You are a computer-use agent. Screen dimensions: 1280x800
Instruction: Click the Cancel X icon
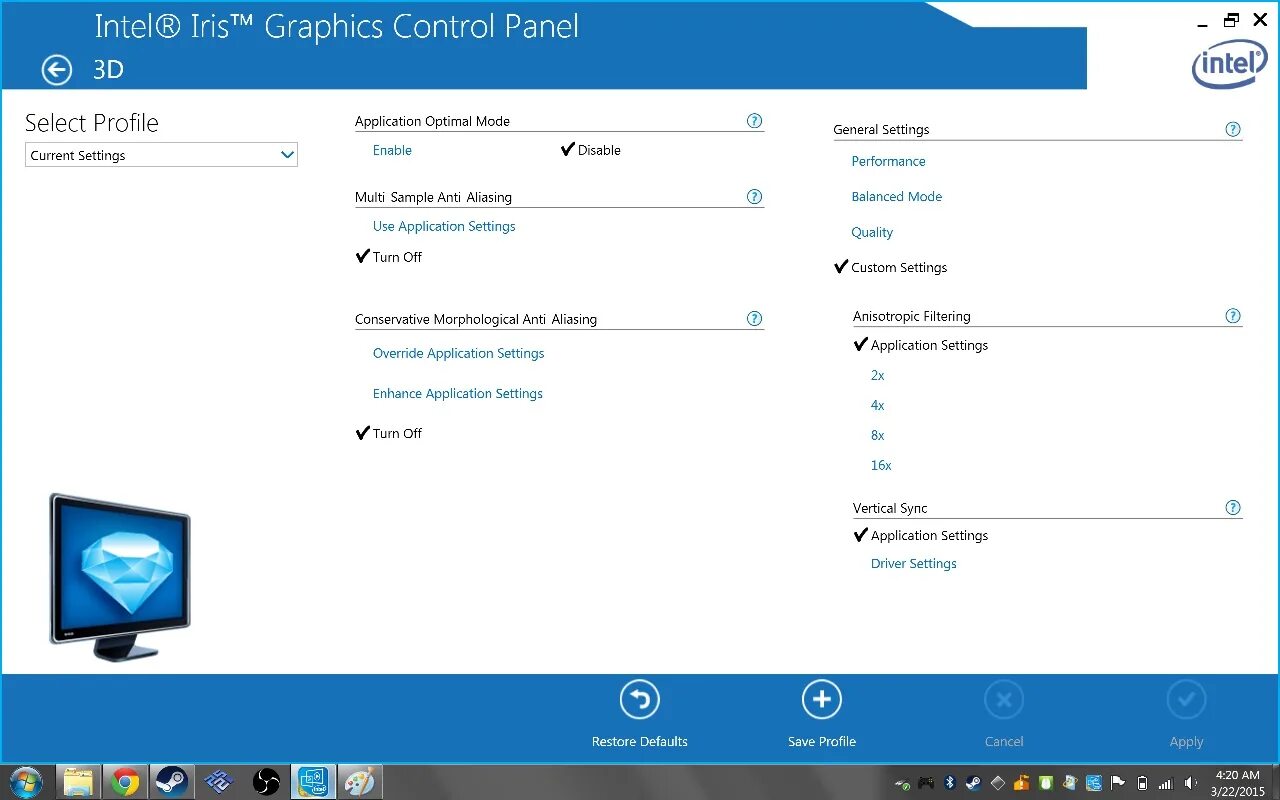(1004, 700)
